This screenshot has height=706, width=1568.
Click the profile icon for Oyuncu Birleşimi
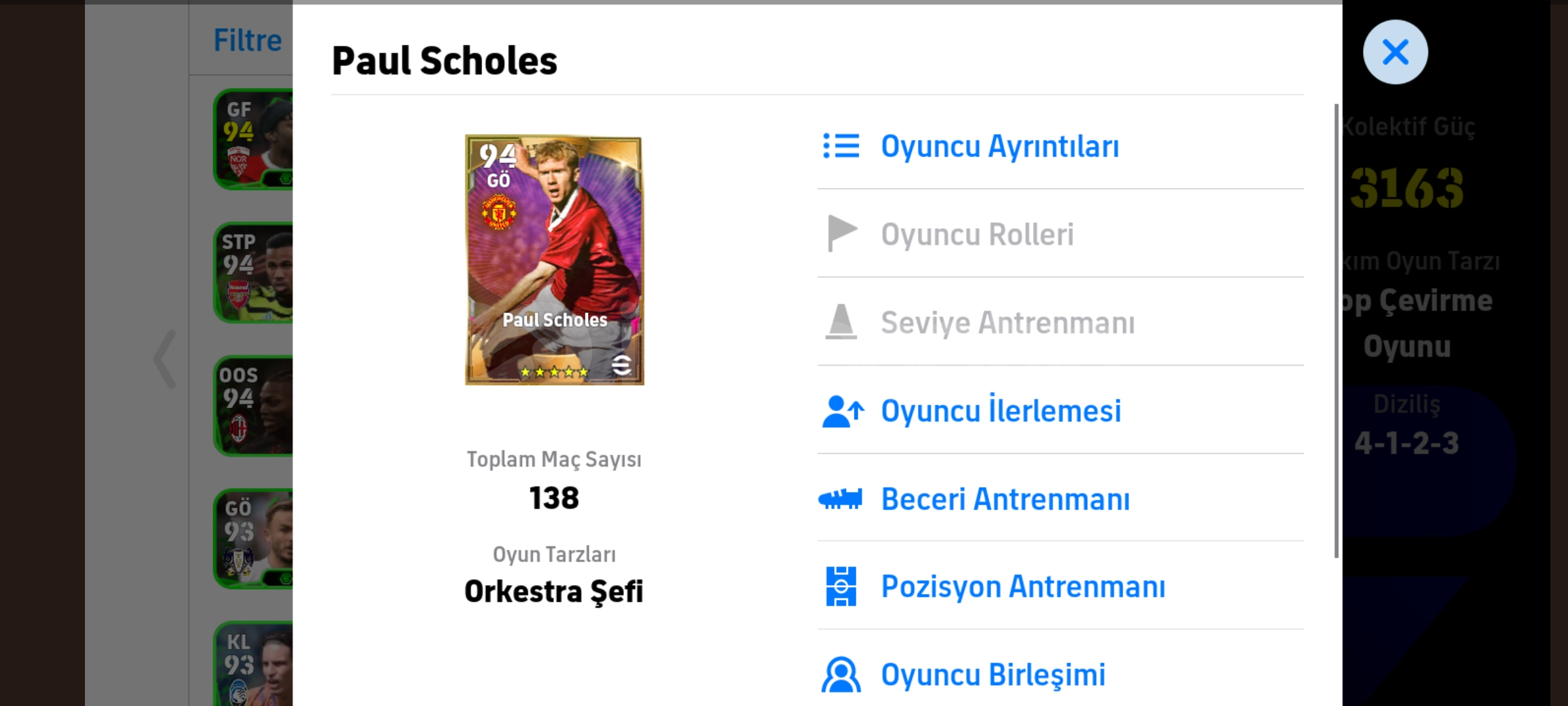tap(841, 675)
